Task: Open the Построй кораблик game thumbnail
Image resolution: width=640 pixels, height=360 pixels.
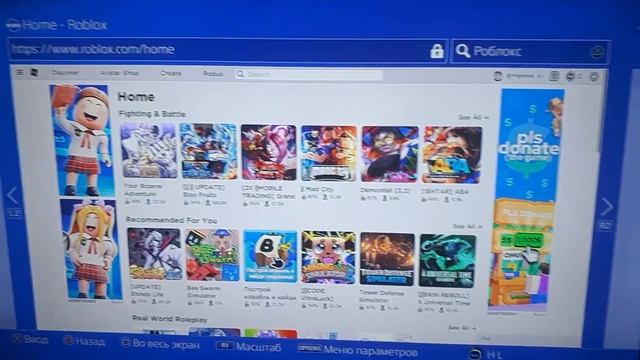Action: (x=270, y=256)
